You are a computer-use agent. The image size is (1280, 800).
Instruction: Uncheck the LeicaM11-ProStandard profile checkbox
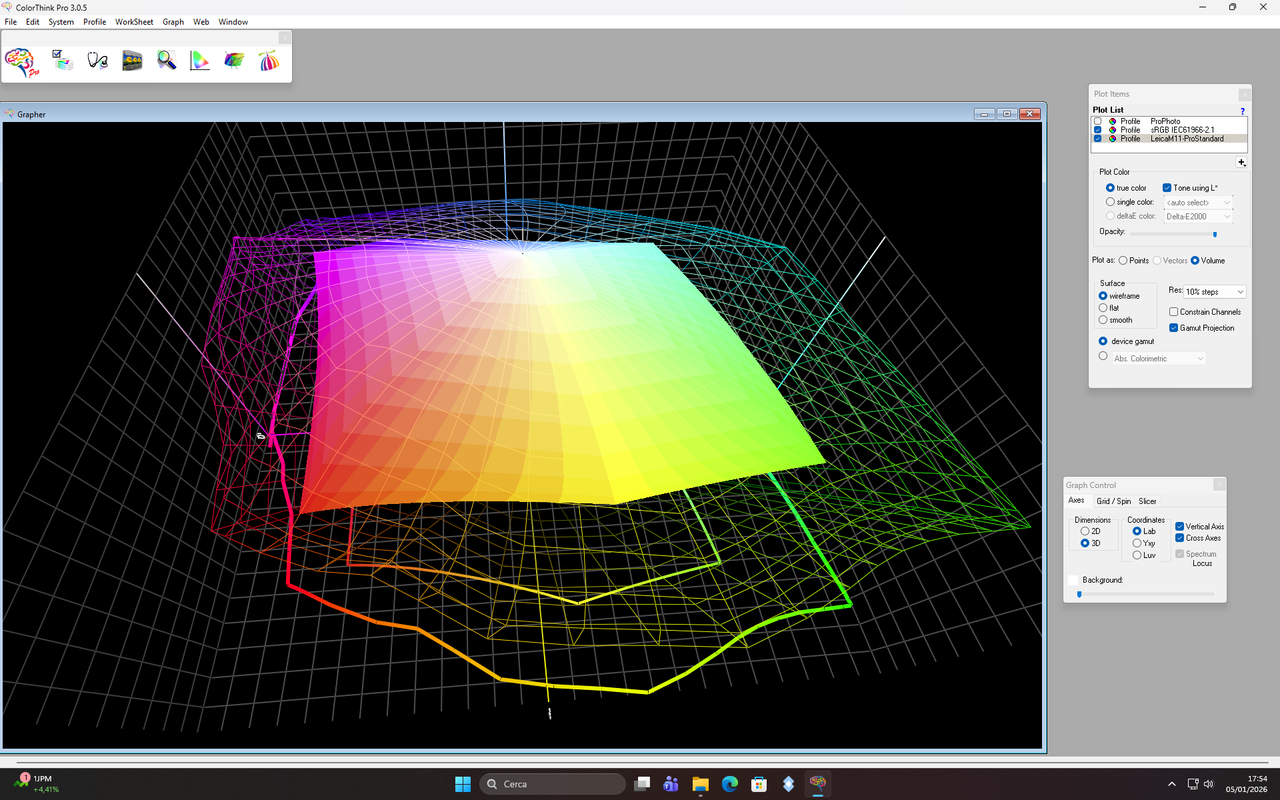point(1098,139)
